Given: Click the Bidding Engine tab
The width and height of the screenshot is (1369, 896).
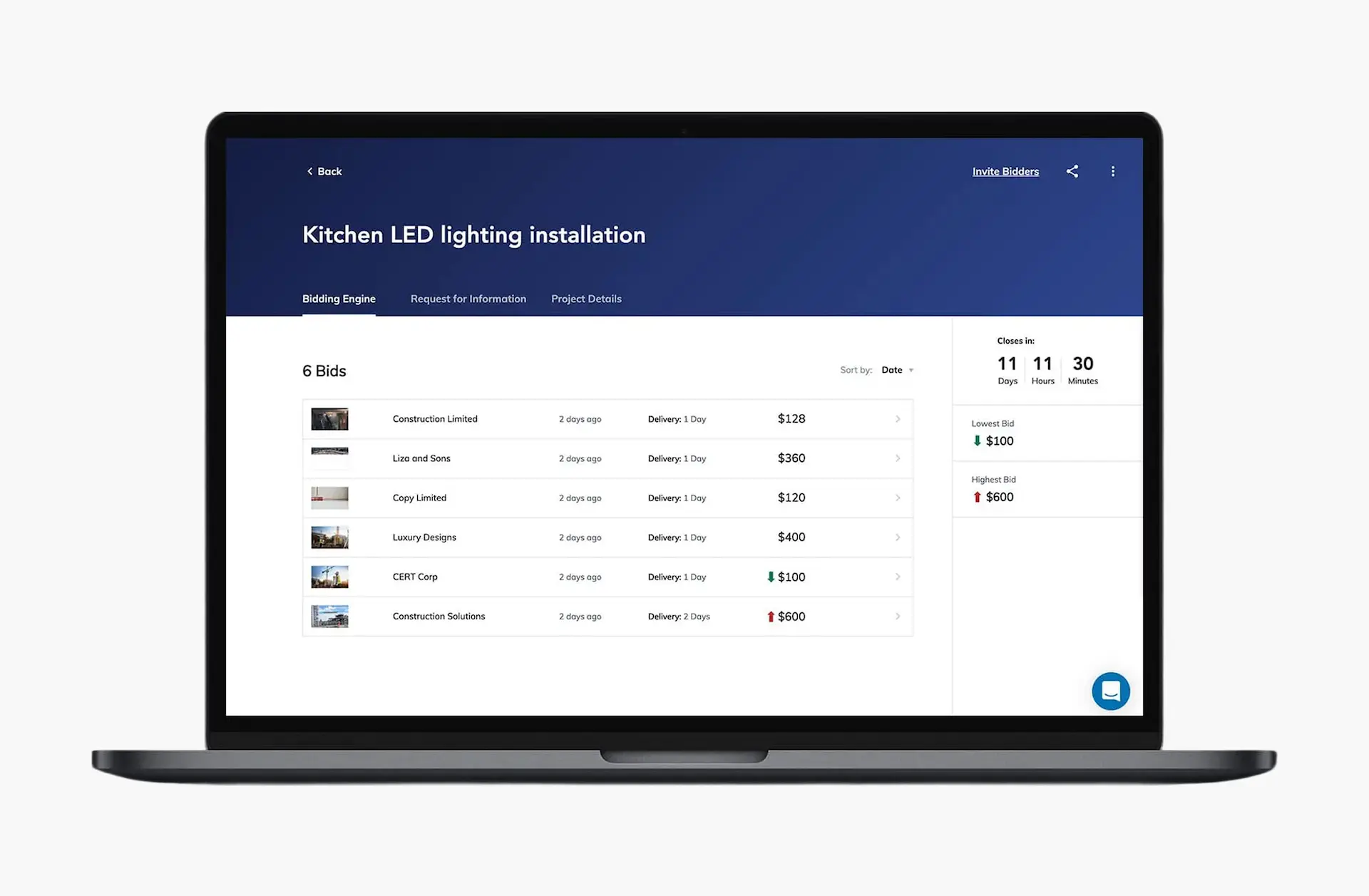Looking at the screenshot, I should [x=339, y=299].
